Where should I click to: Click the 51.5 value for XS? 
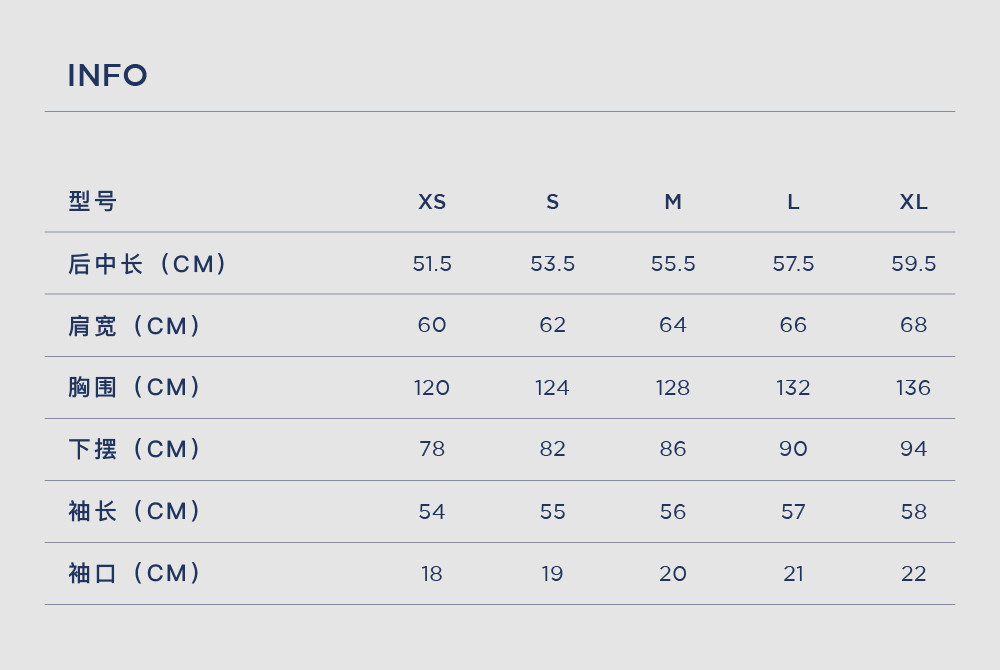pos(432,264)
